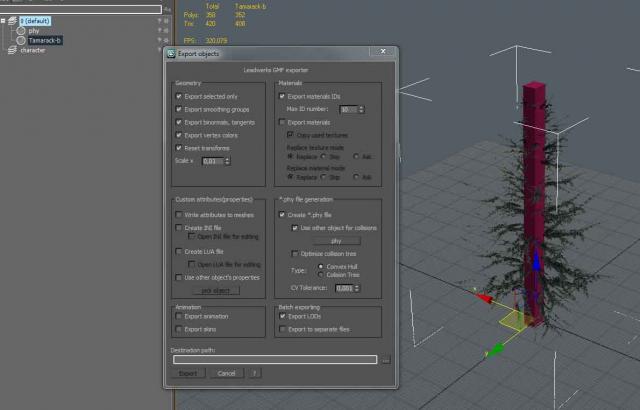Collapse the 0 (default) layer tree
Viewport: 640px width, 410px height.
tap(4, 20)
